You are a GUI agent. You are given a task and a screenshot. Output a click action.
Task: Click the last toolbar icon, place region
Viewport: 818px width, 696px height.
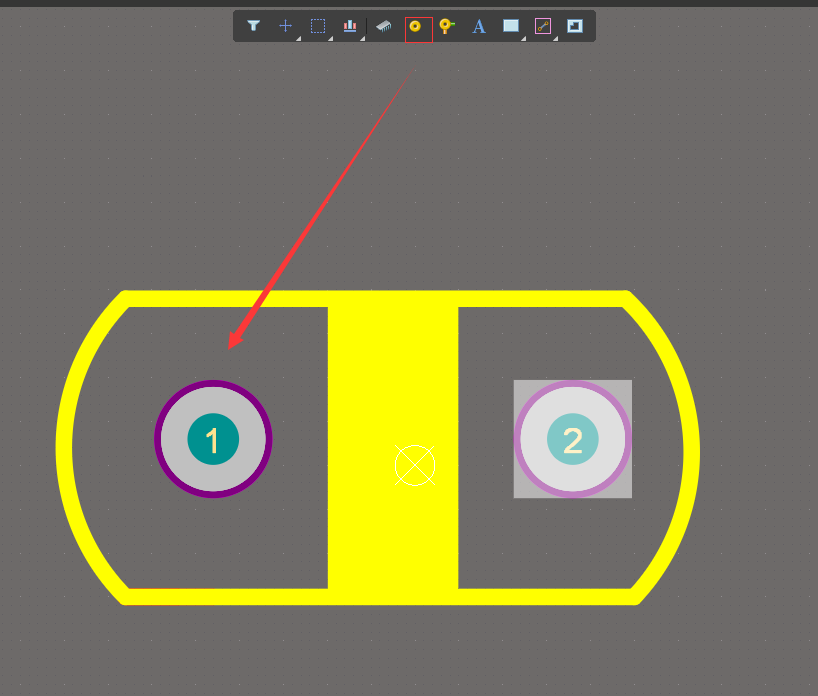pos(575,26)
